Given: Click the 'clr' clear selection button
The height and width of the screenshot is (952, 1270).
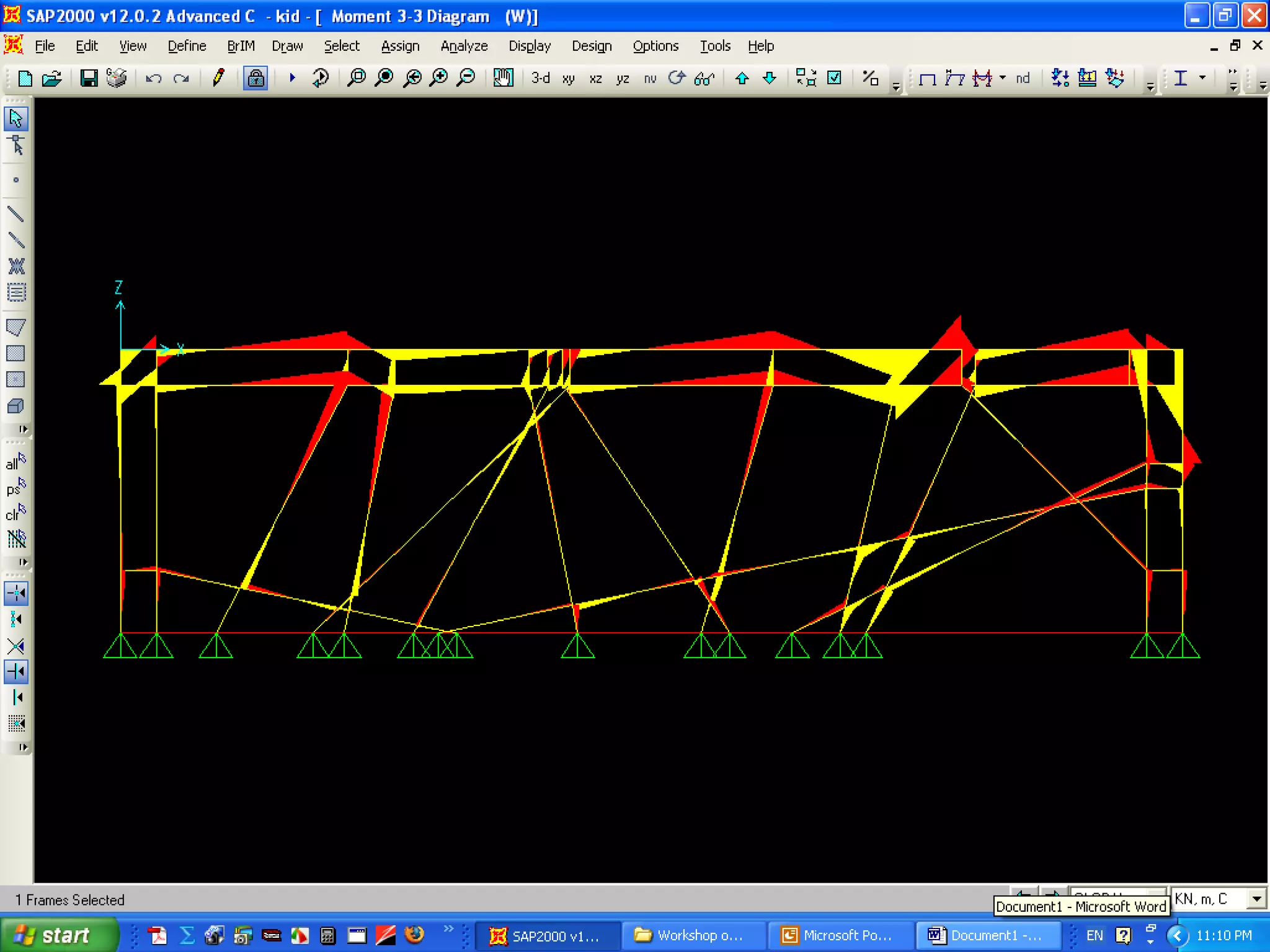Looking at the screenshot, I should pos(16,514).
